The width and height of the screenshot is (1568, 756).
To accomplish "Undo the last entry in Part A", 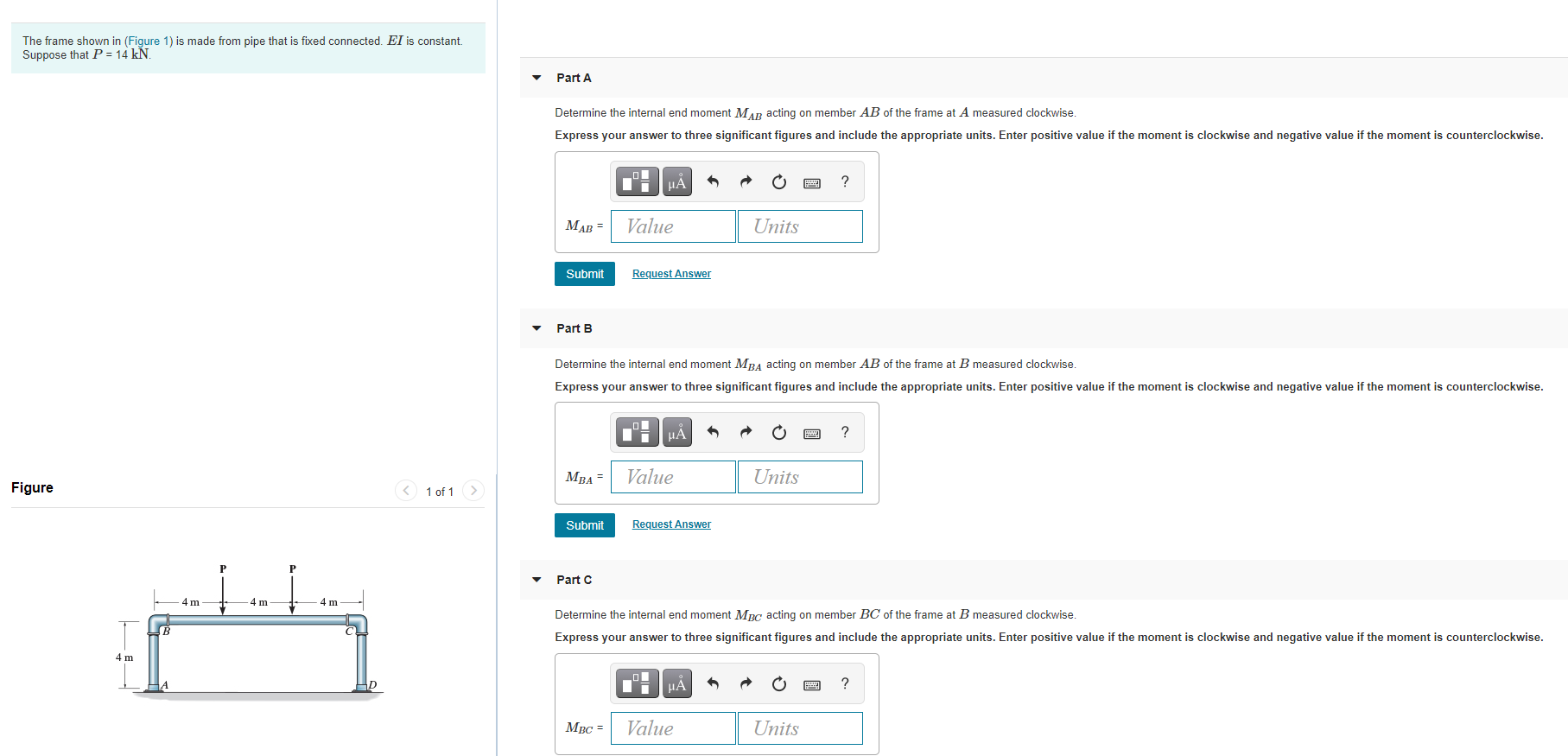I will pyautogui.click(x=713, y=181).
